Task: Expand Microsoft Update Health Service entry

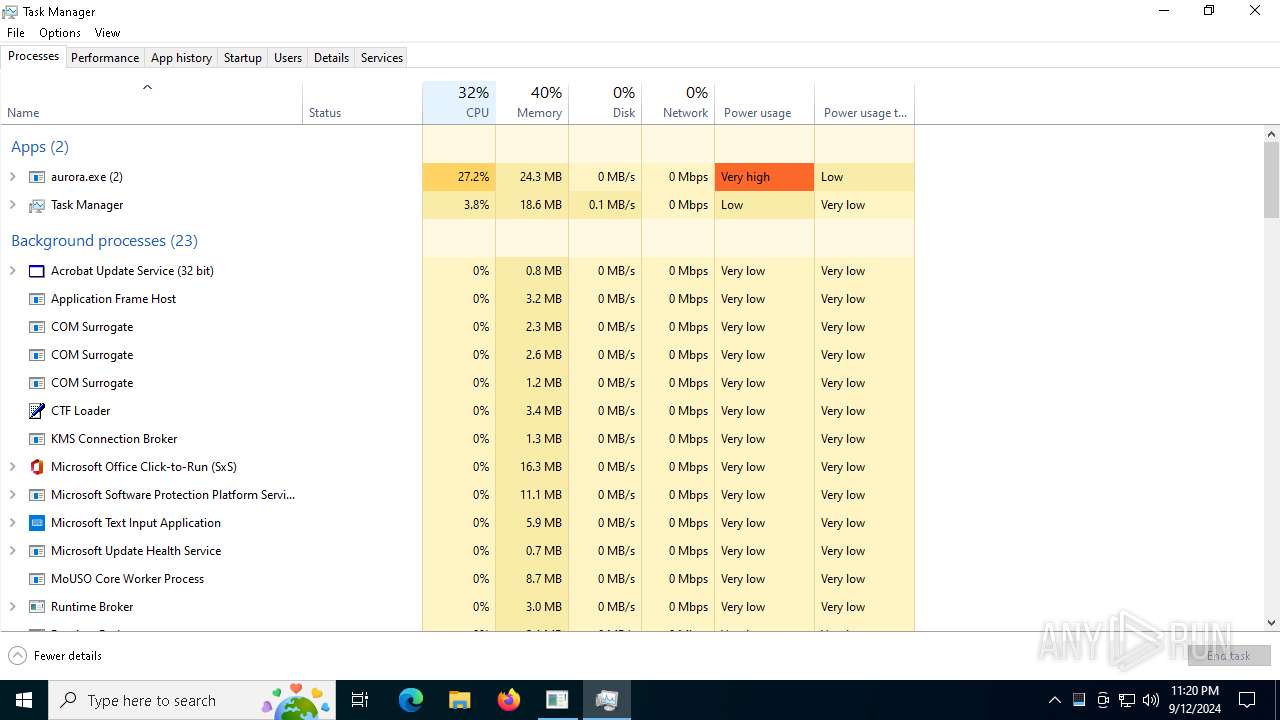Action: pos(13,551)
